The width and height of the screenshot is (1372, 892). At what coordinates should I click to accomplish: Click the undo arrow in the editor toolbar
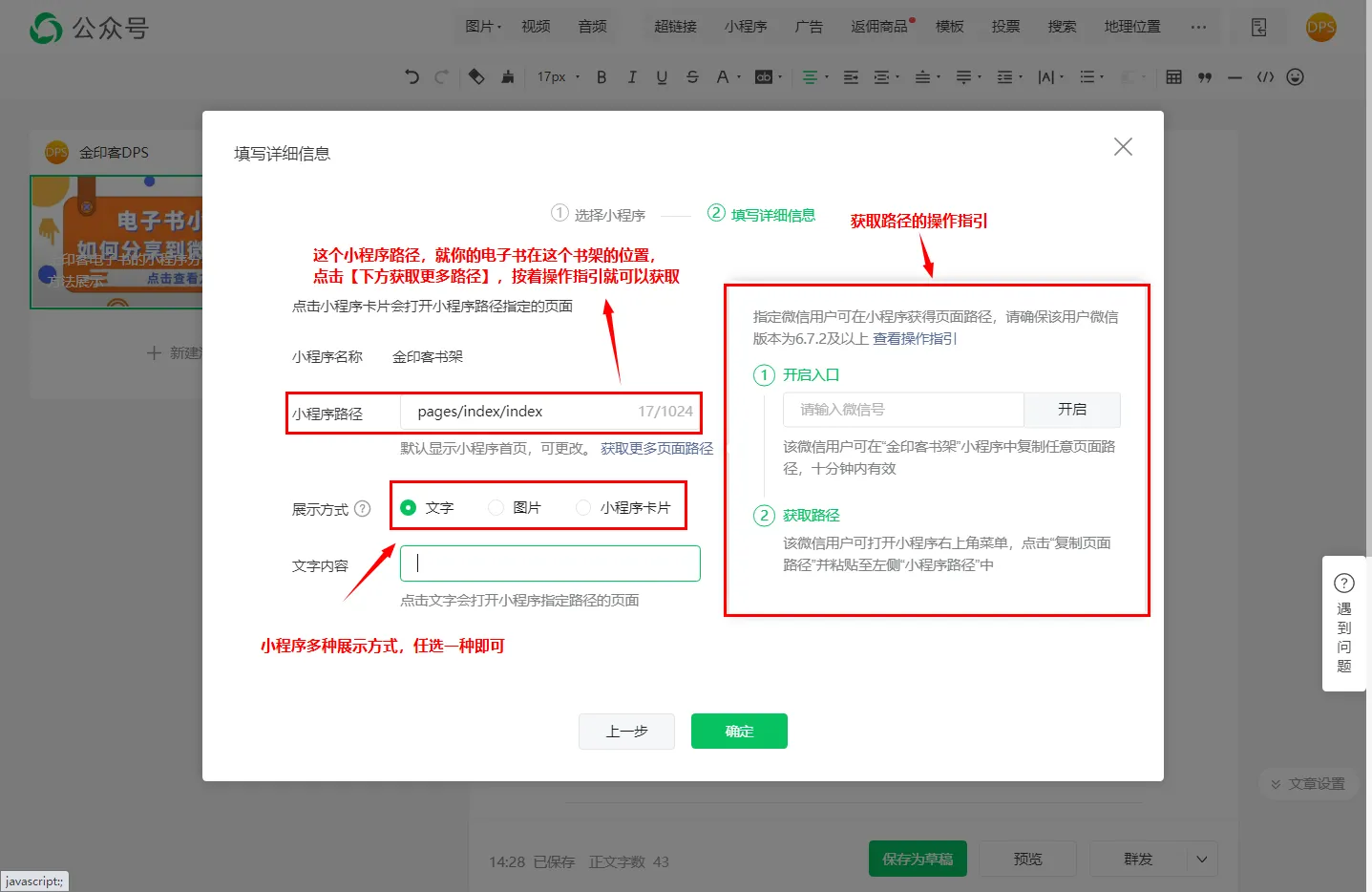point(412,77)
